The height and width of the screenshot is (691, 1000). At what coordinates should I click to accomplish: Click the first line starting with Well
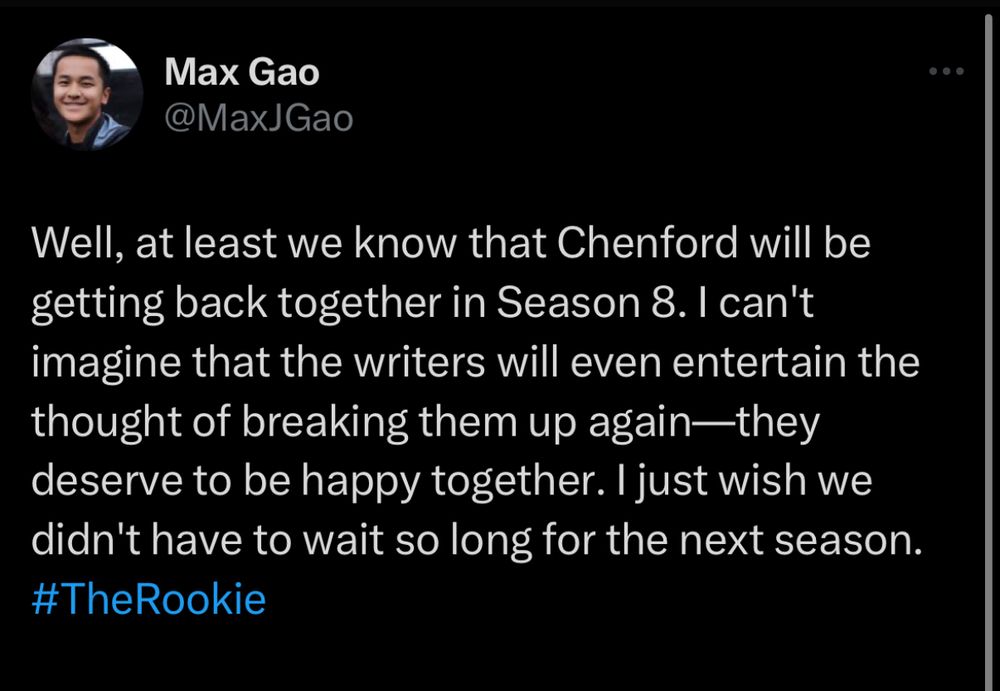click(451, 245)
